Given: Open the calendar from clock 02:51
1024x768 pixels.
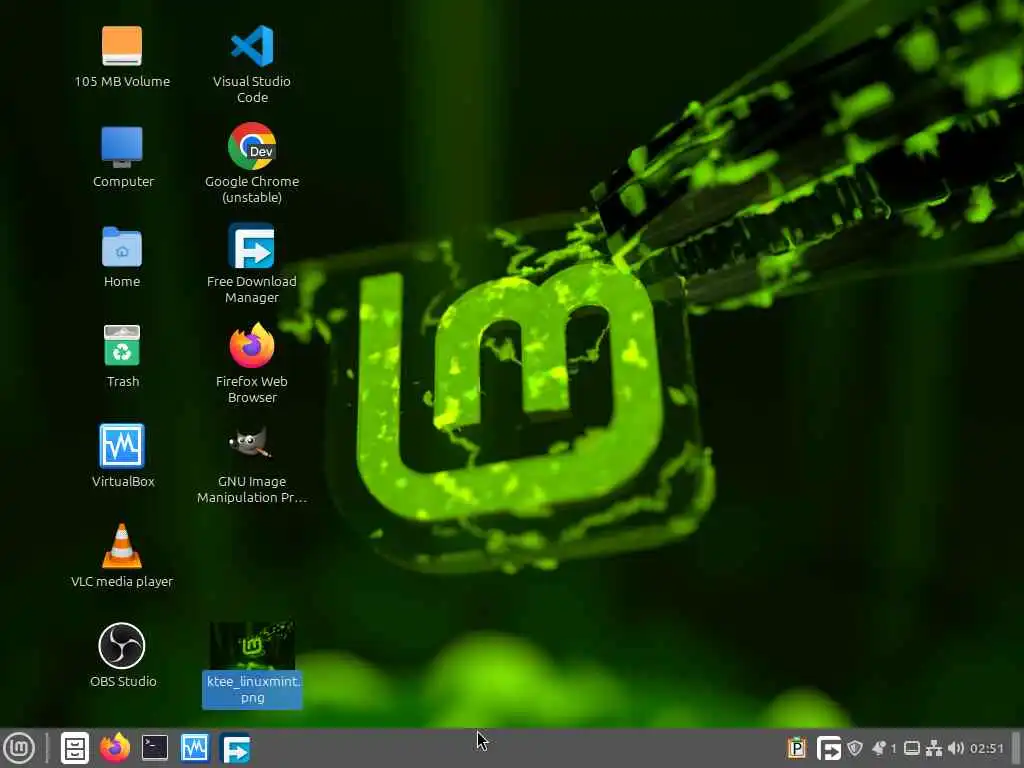Looking at the screenshot, I should point(986,748).
